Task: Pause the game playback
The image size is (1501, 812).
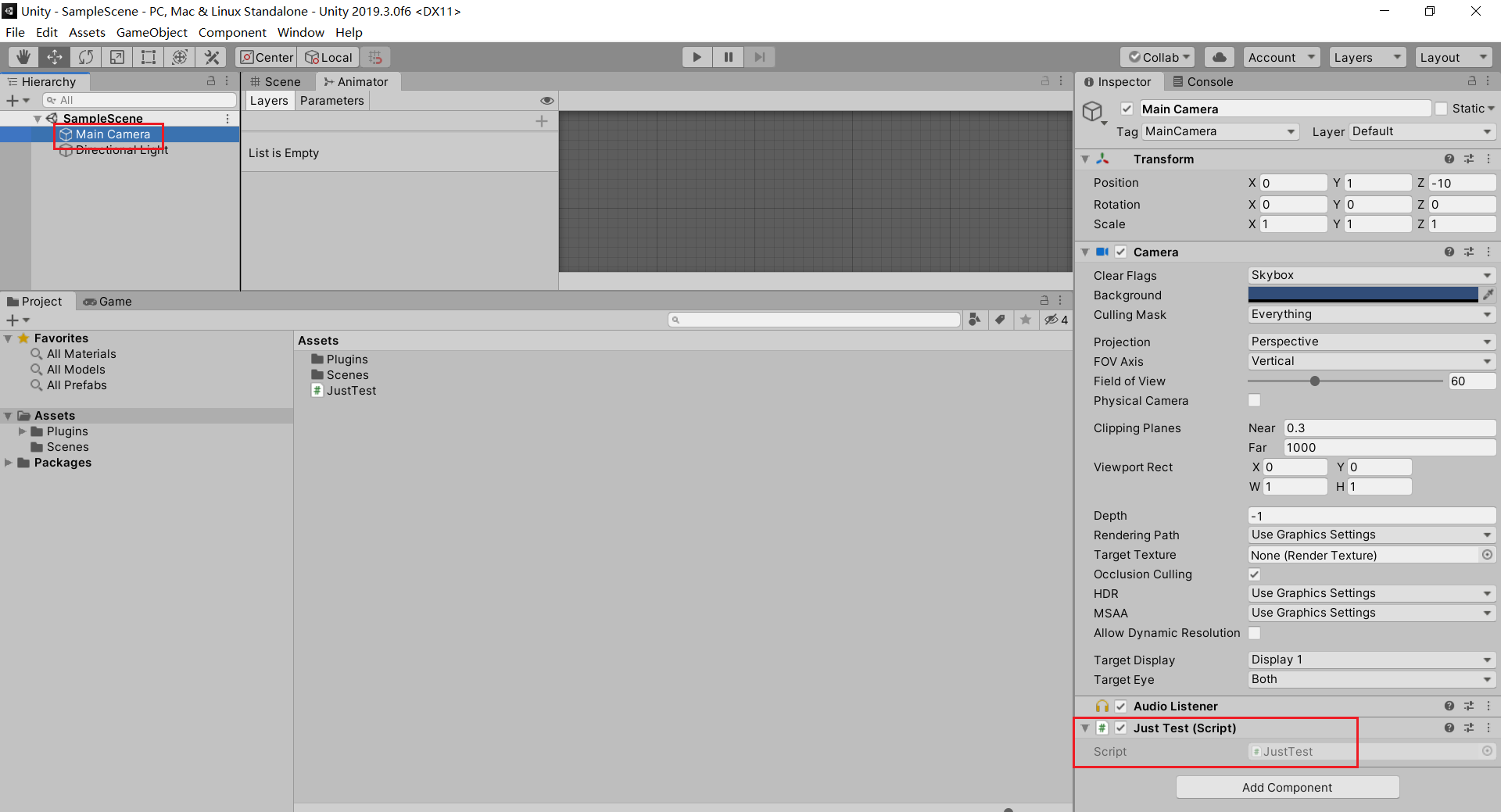Action: (728, 57)
